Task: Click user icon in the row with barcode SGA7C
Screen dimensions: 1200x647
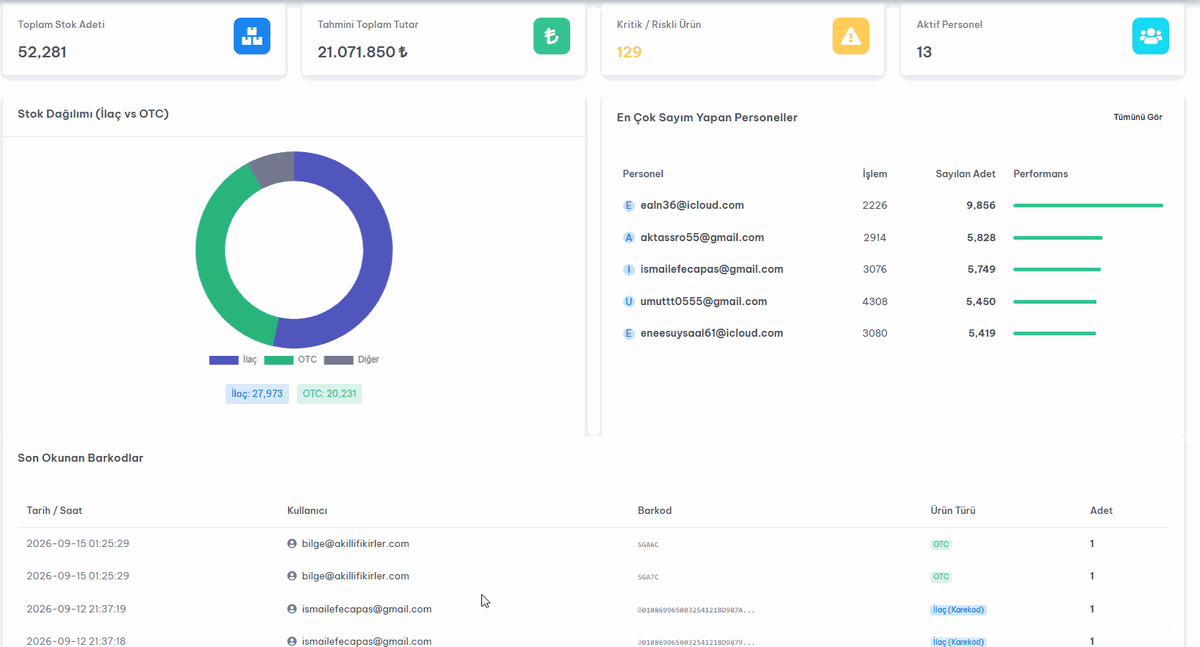Action: (292, 576)
